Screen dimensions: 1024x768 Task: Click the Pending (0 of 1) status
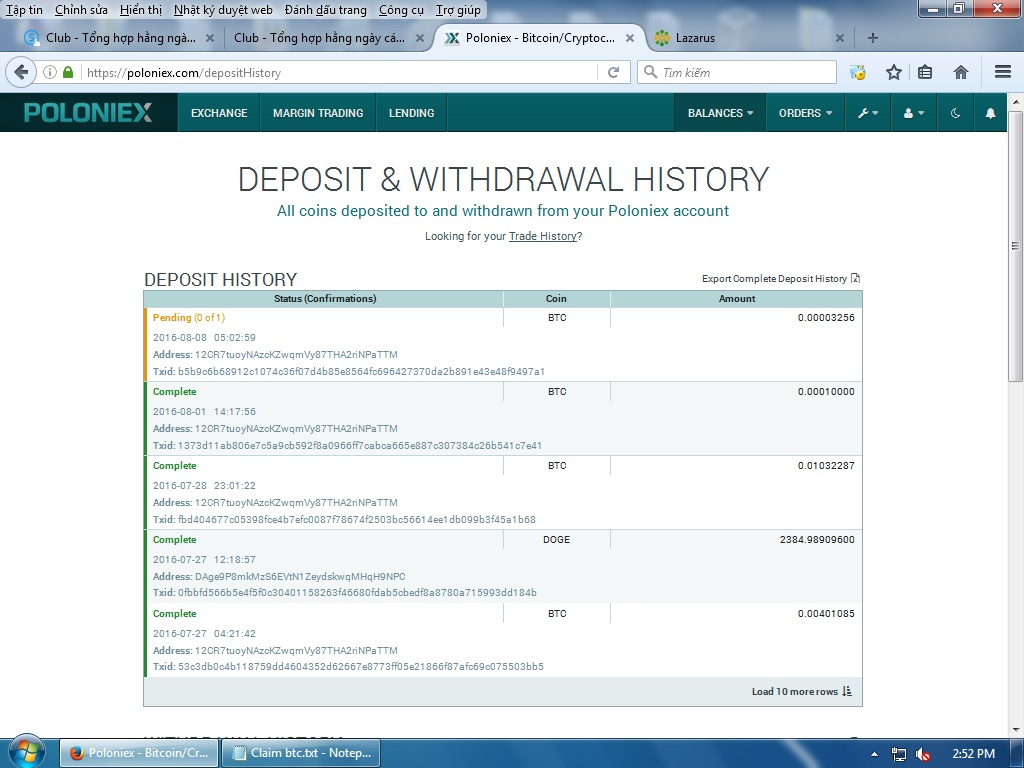click(x=189, y=317)
